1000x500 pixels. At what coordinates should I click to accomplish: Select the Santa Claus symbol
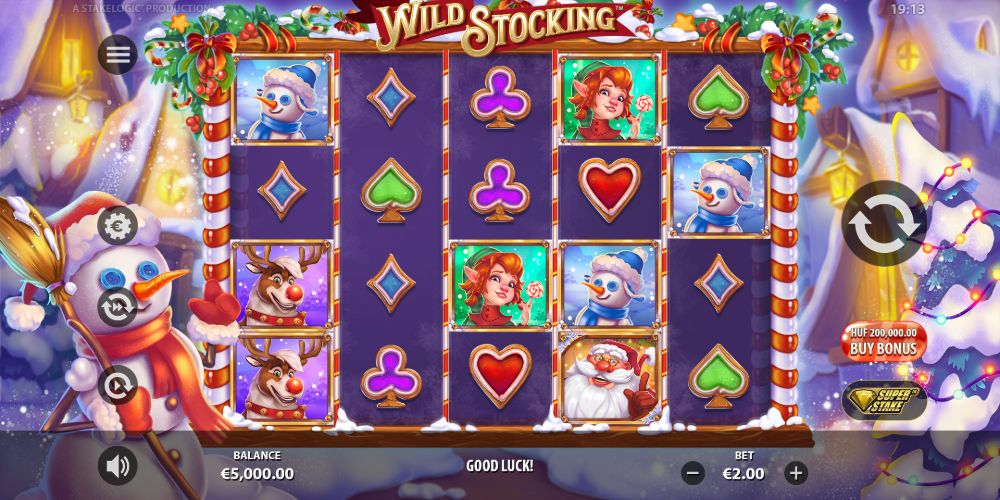pyautogui.click(x=609, y=378)
